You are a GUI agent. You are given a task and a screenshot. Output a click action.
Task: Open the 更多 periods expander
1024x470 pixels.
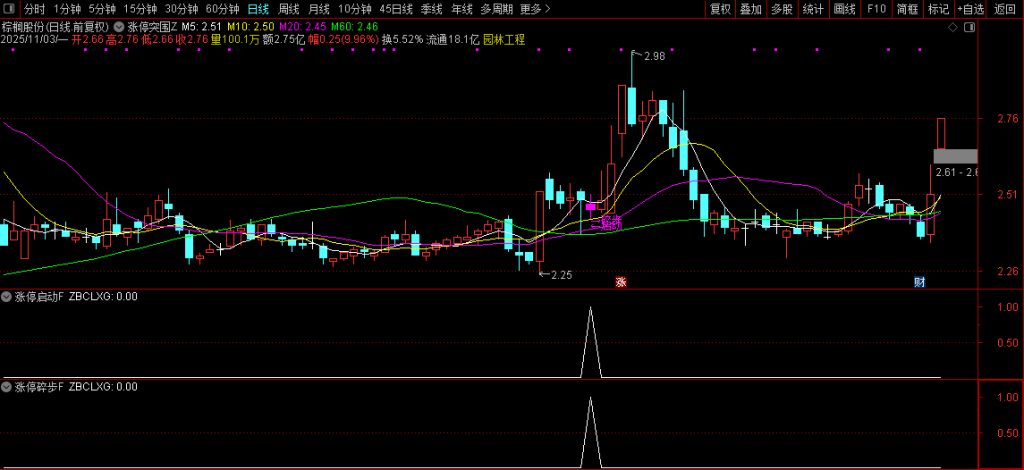535,9
